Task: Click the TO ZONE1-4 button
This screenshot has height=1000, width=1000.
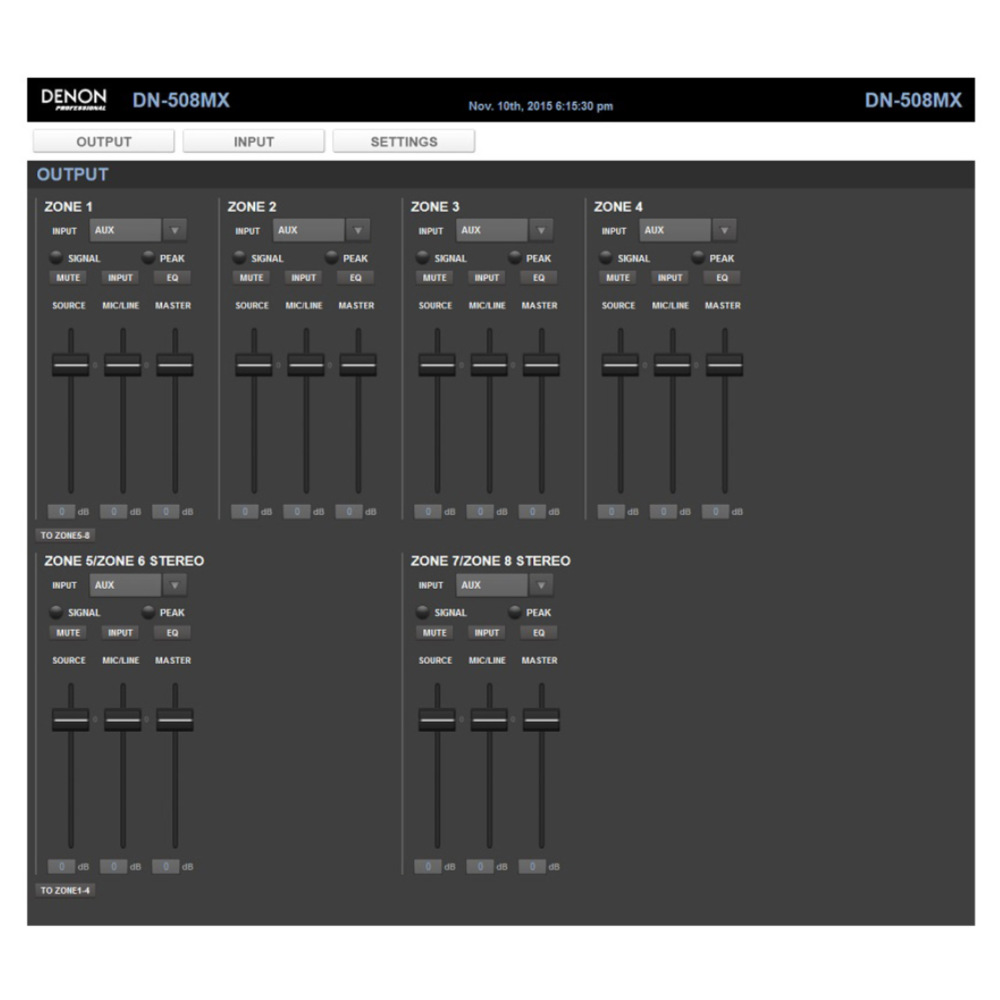Action: click(65, 889)
